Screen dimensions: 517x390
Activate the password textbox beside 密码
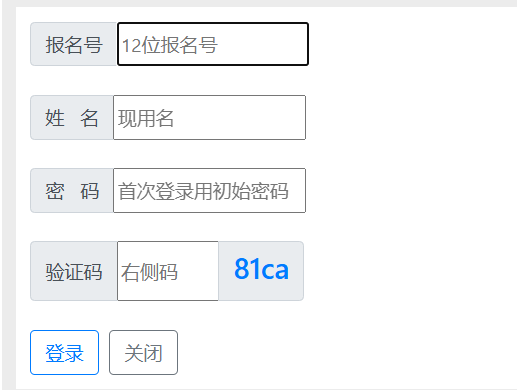209,190
